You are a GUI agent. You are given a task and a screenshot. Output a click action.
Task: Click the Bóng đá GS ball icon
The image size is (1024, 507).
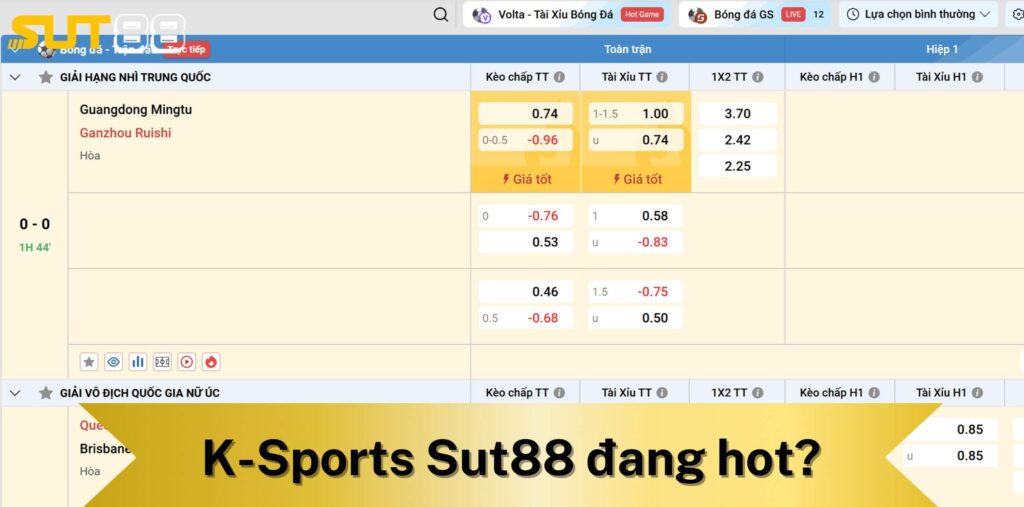click(697, 15)
